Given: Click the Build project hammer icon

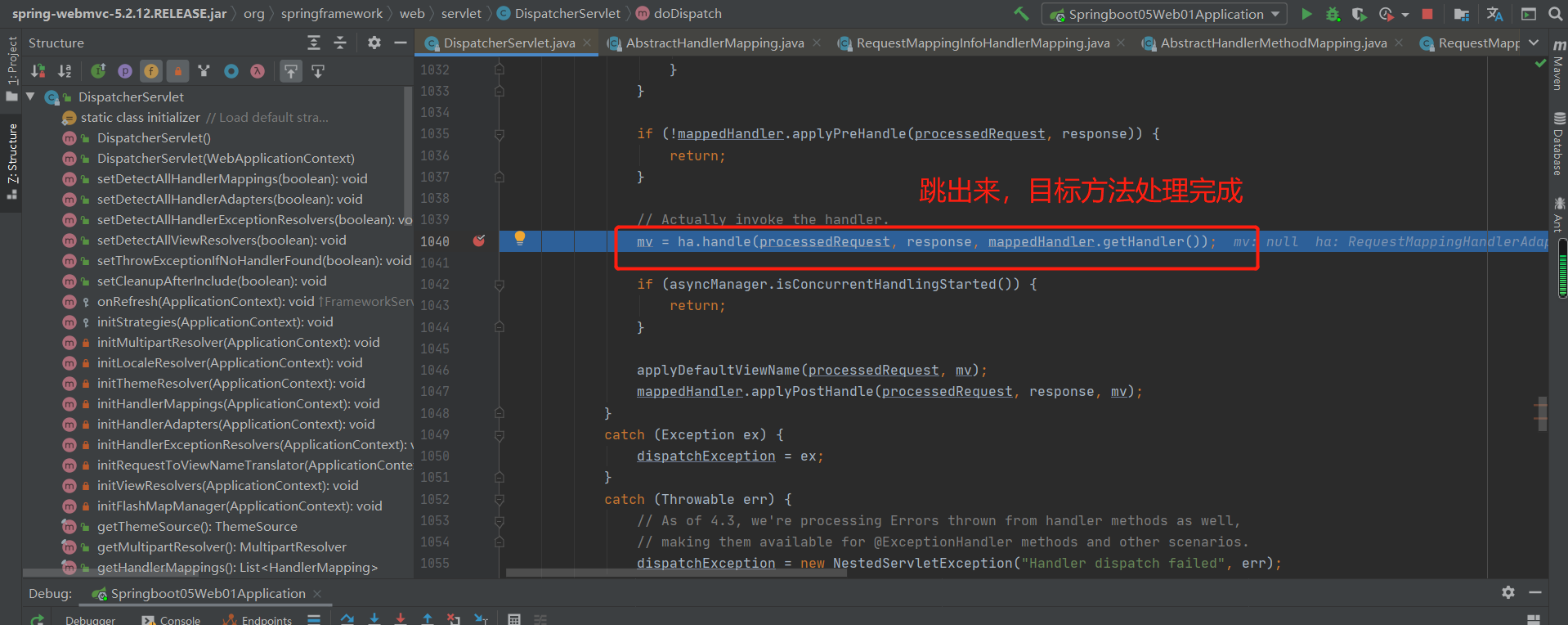Looking at the screenshot, I should 1021,14.
